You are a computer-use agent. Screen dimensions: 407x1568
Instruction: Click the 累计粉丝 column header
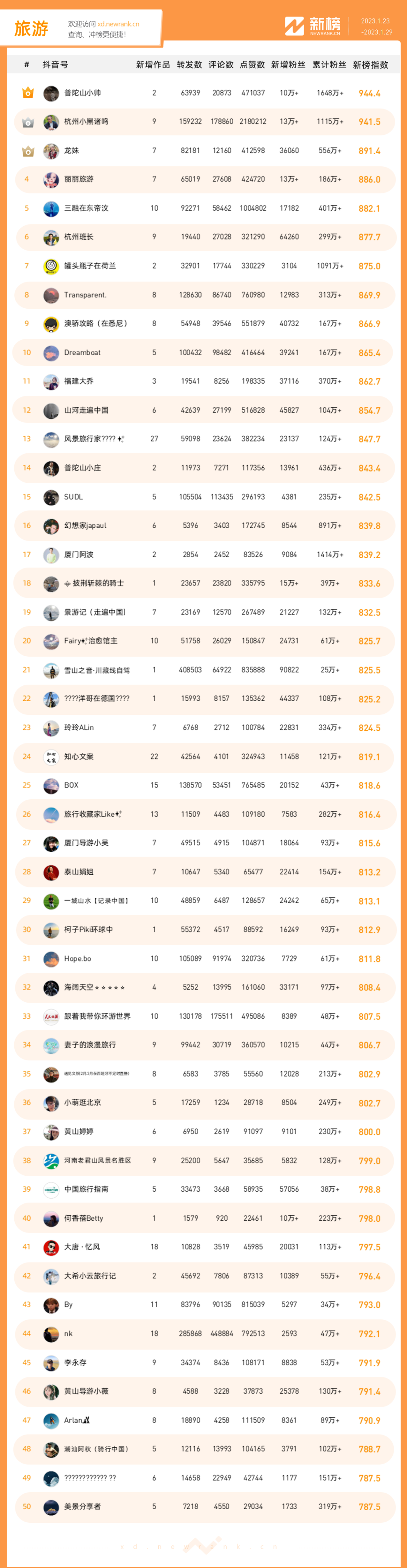pyautogui.click(x=329, y=65)
